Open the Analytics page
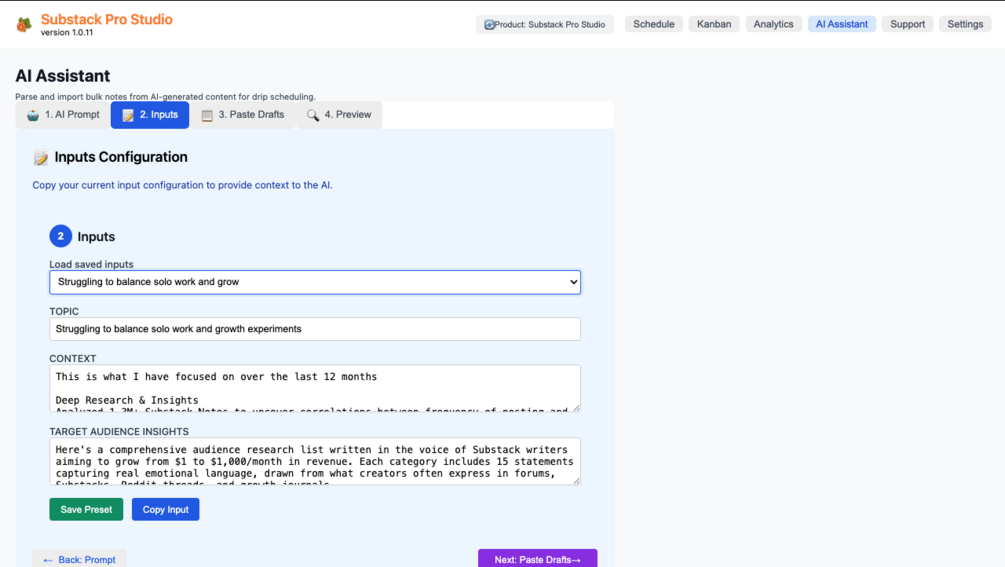 click(x=774, y=24)
